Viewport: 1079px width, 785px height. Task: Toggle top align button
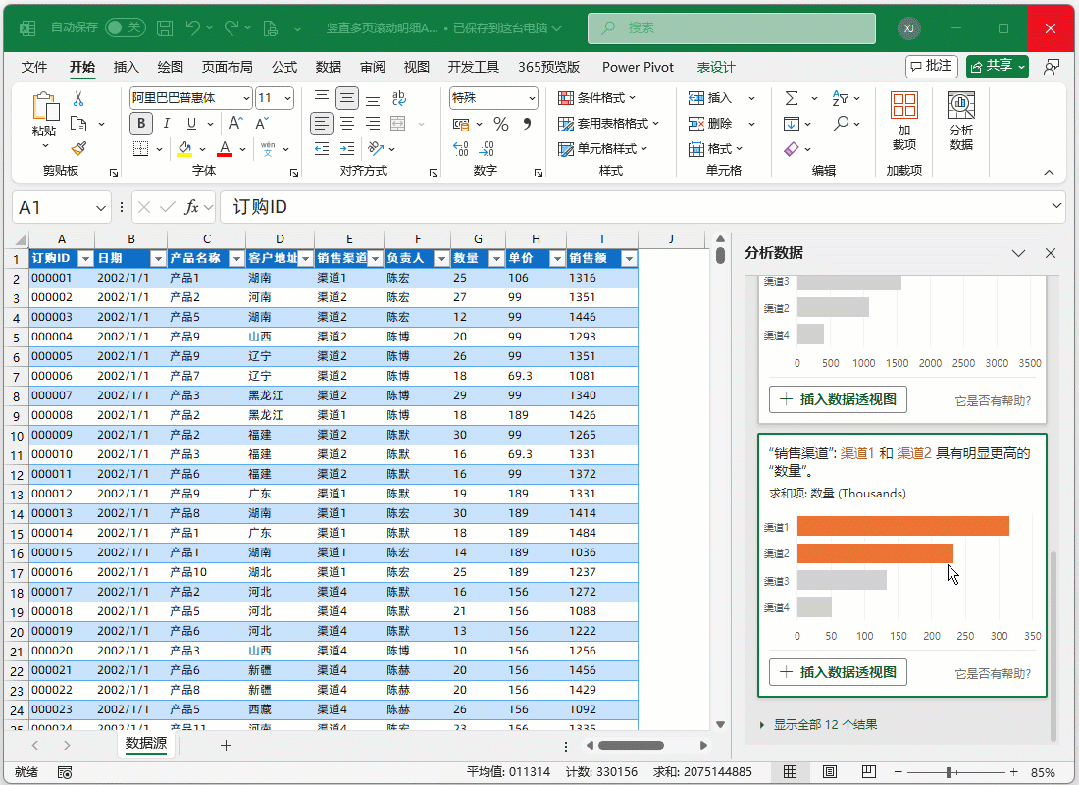pos(321,98)
